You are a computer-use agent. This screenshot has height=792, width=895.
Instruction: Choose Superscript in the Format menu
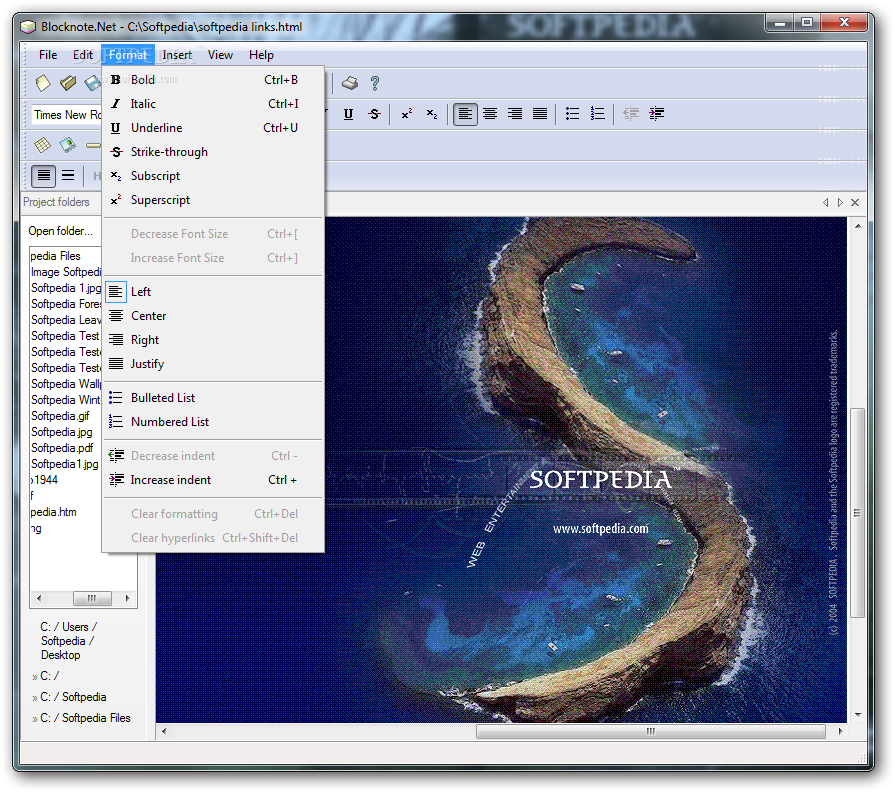tap(213, 200)
